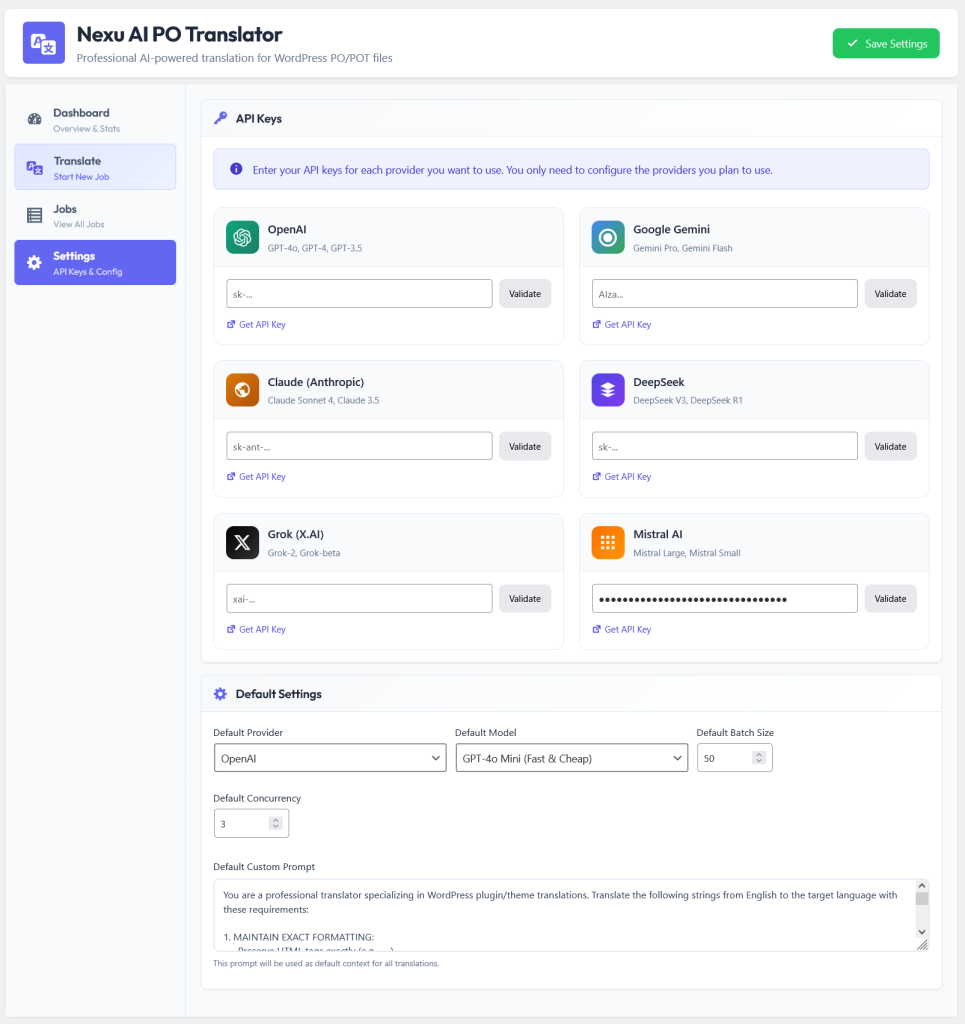Click the textarea resize handle corner
Screen dimensions: 965x1024
(923, 945)
